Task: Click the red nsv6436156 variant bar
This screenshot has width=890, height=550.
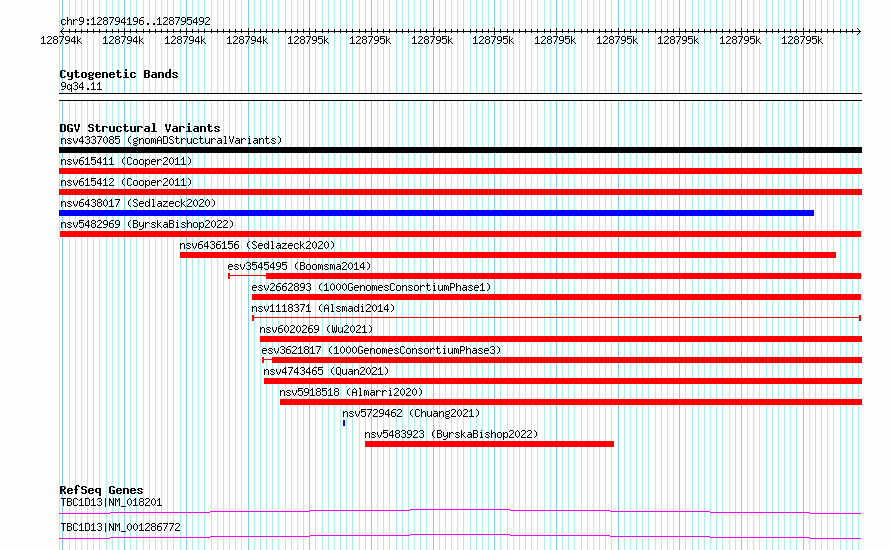Action: point(508,255)
